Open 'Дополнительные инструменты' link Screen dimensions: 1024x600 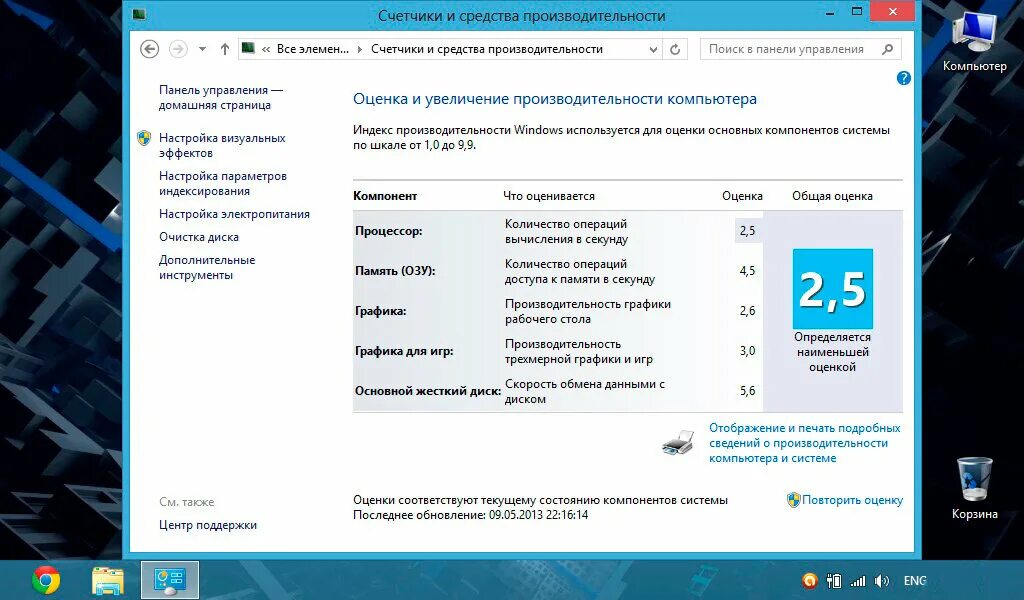pyautogui.click(x=207, y=267)
